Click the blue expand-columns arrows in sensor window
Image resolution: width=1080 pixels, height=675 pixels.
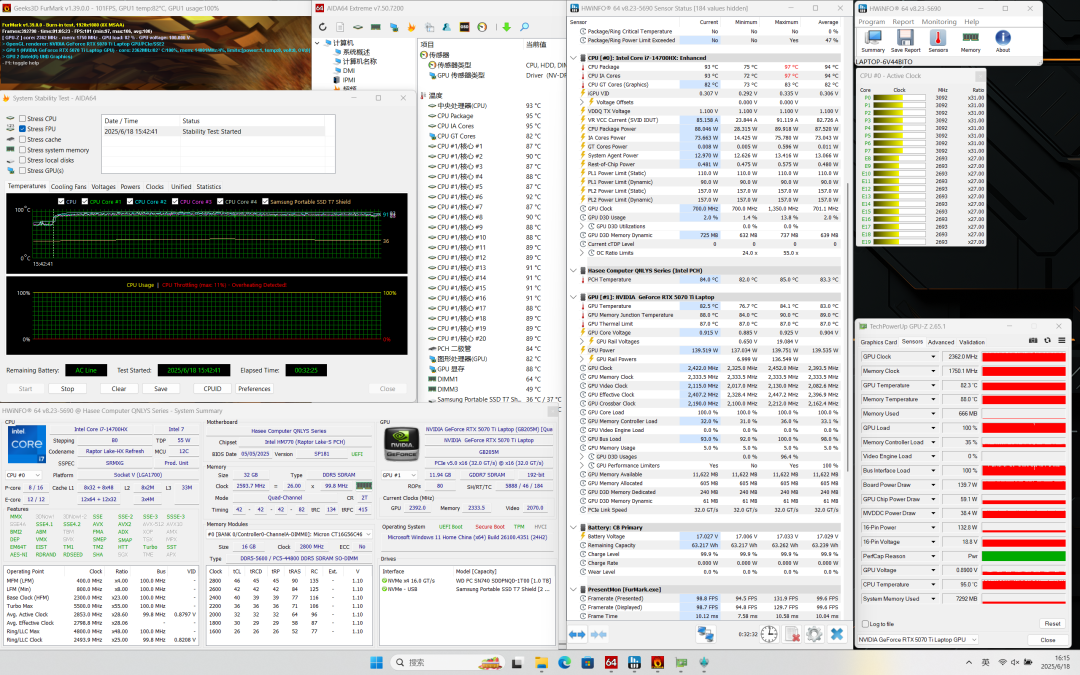click(577, 634)
